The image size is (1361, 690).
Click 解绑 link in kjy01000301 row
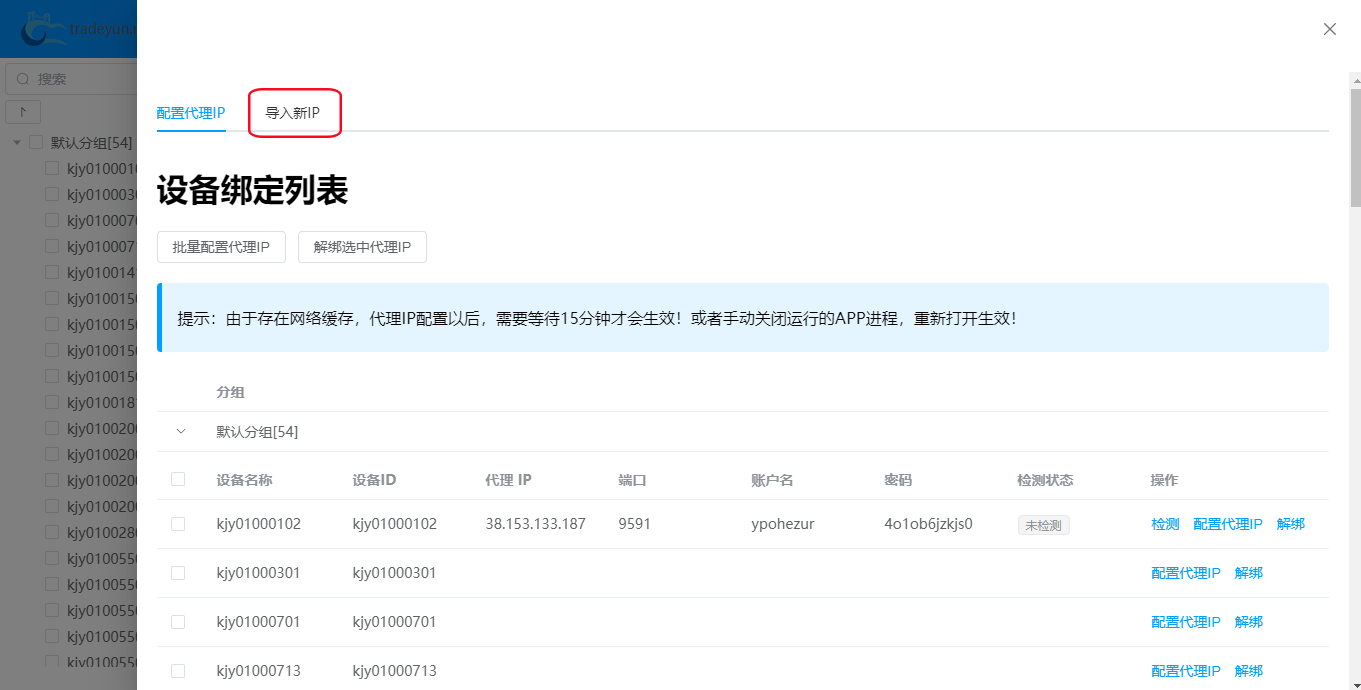(1249, 573)
